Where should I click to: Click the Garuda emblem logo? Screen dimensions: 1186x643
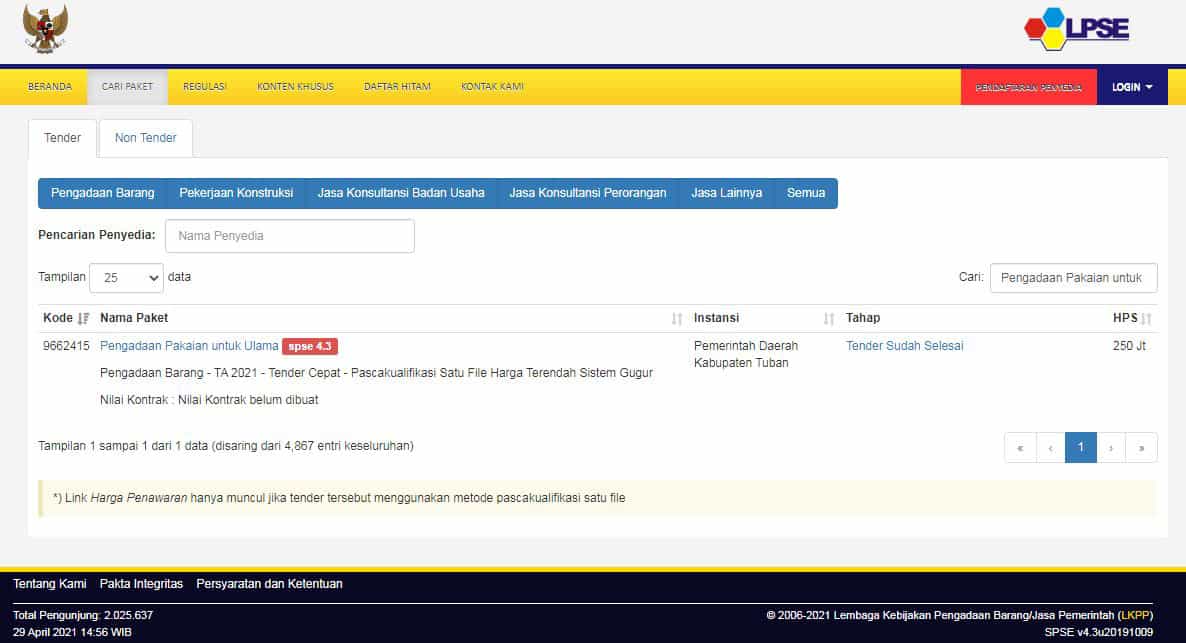[45, 29]
